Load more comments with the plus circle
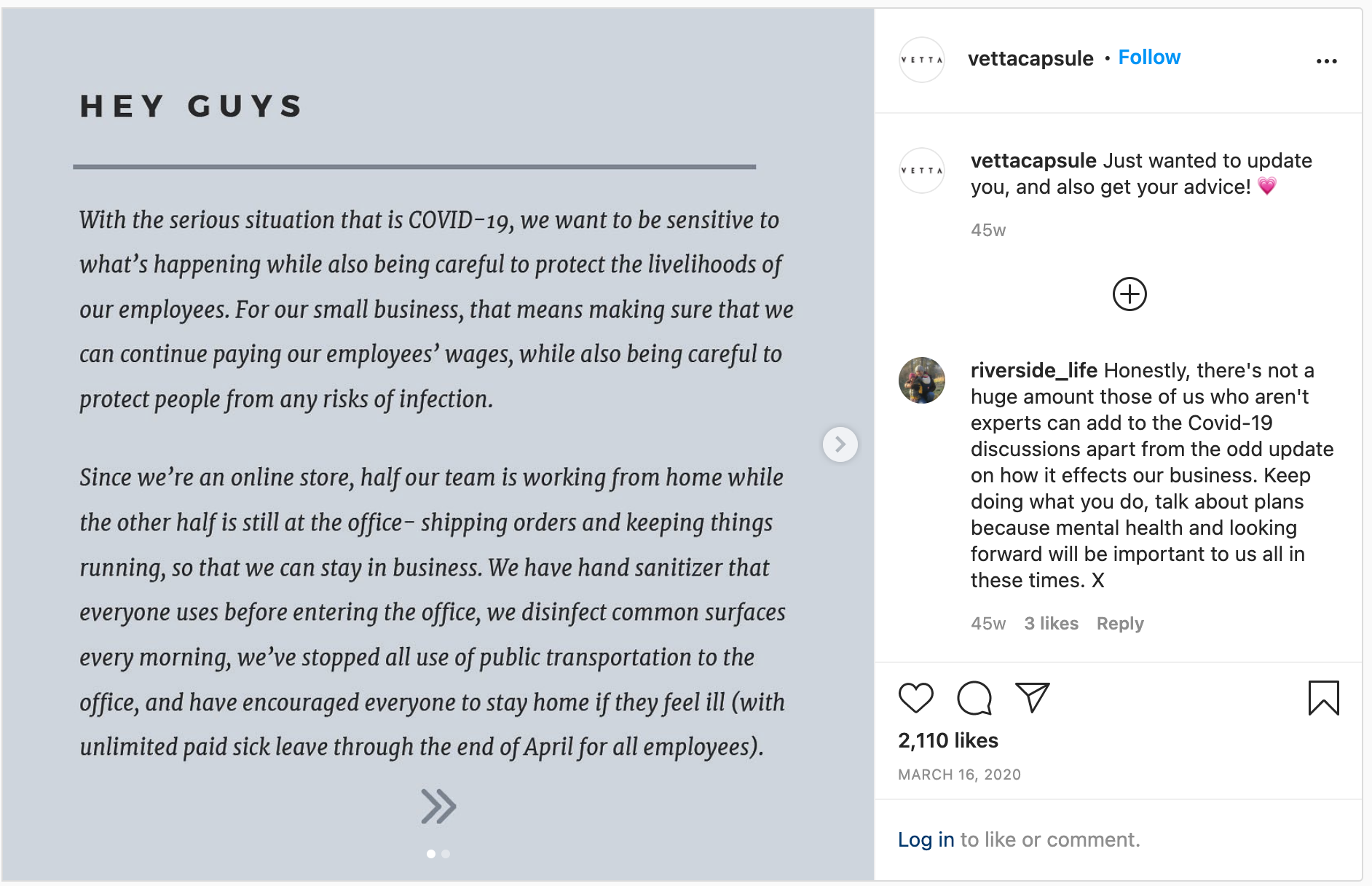The width and height of the screenshot is (1372, 886). [x=1129, y=294]
